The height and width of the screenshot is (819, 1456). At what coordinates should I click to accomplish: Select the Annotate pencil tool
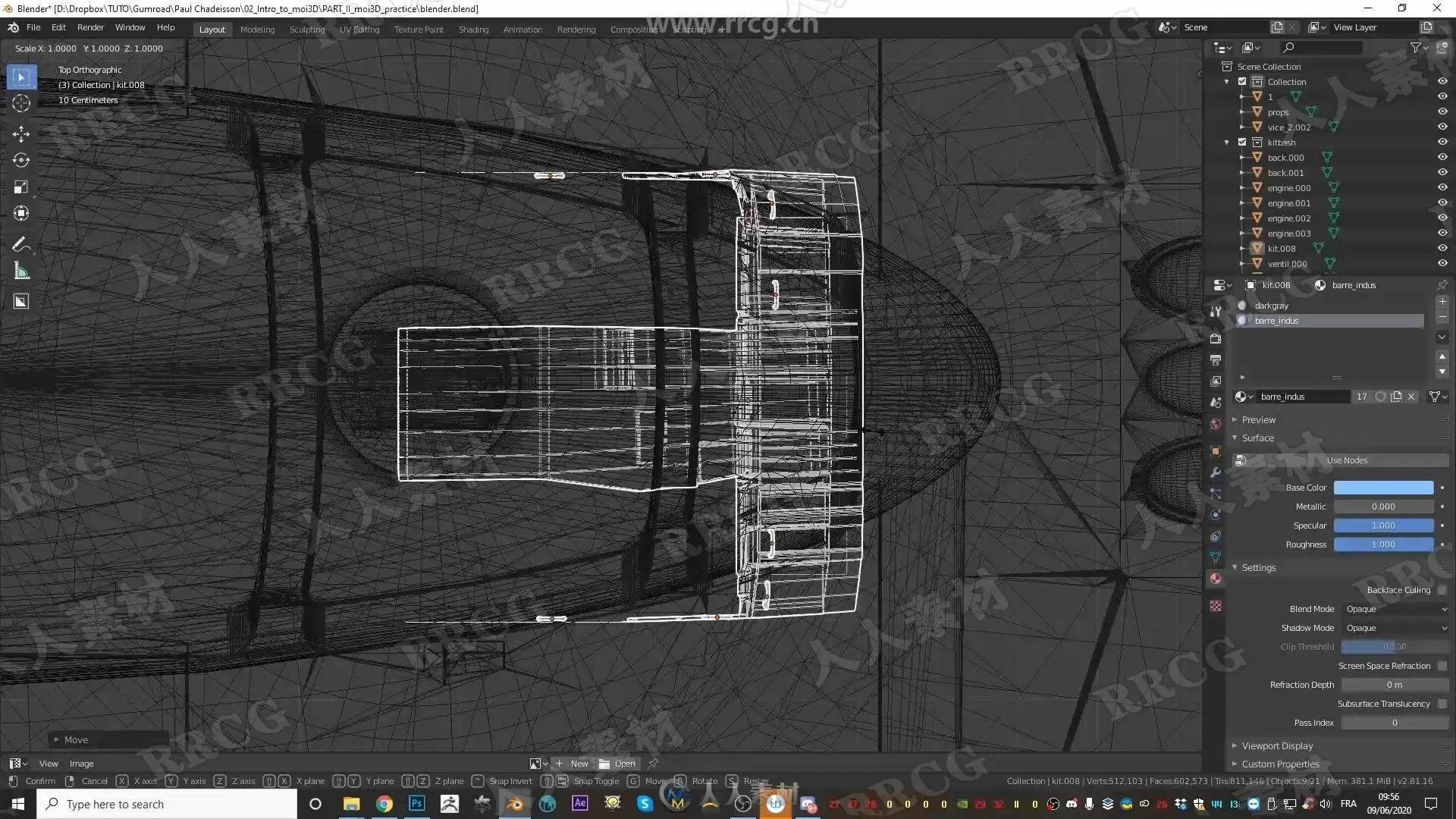21,244
